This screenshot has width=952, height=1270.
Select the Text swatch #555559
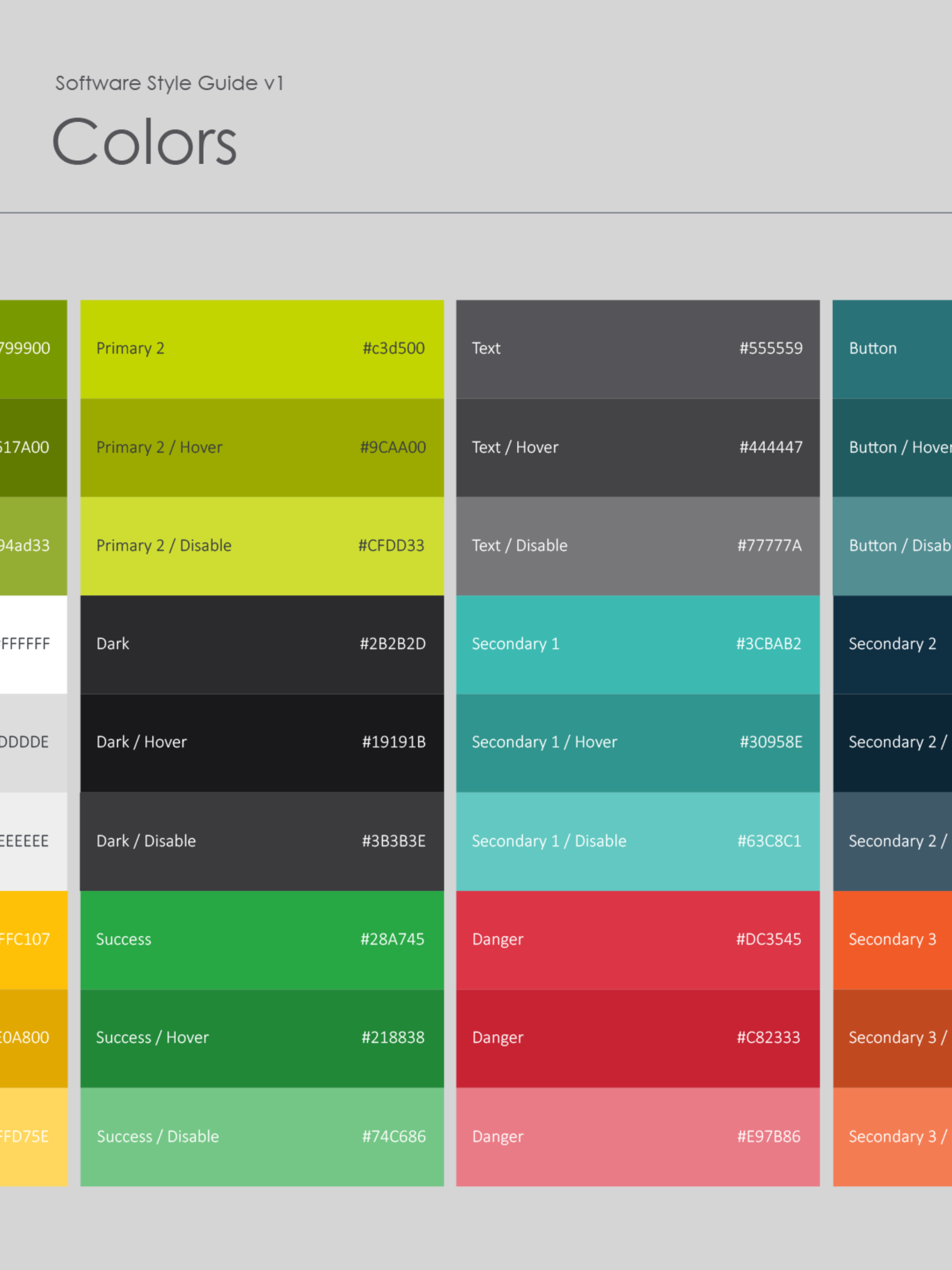tap(638, 349)
